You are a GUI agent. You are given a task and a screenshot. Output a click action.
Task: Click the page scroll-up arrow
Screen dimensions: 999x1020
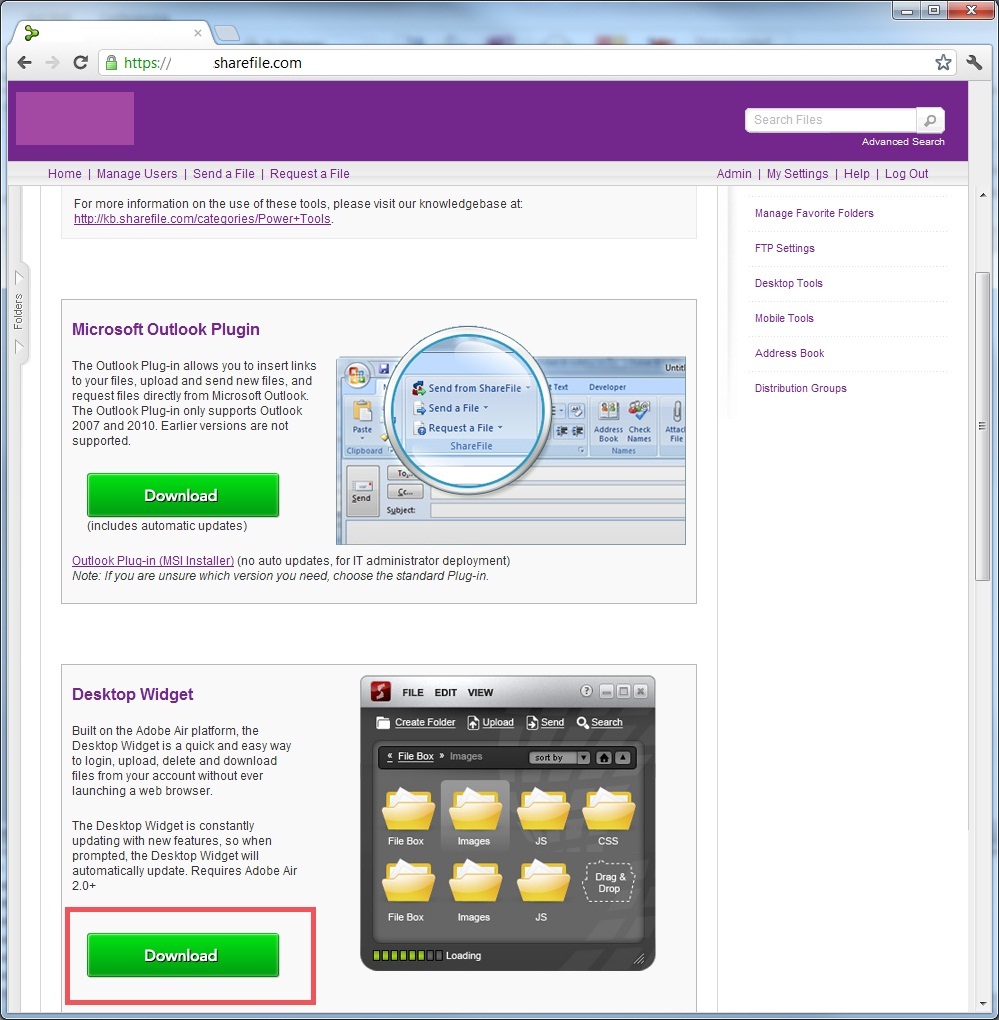coord(982,195)
